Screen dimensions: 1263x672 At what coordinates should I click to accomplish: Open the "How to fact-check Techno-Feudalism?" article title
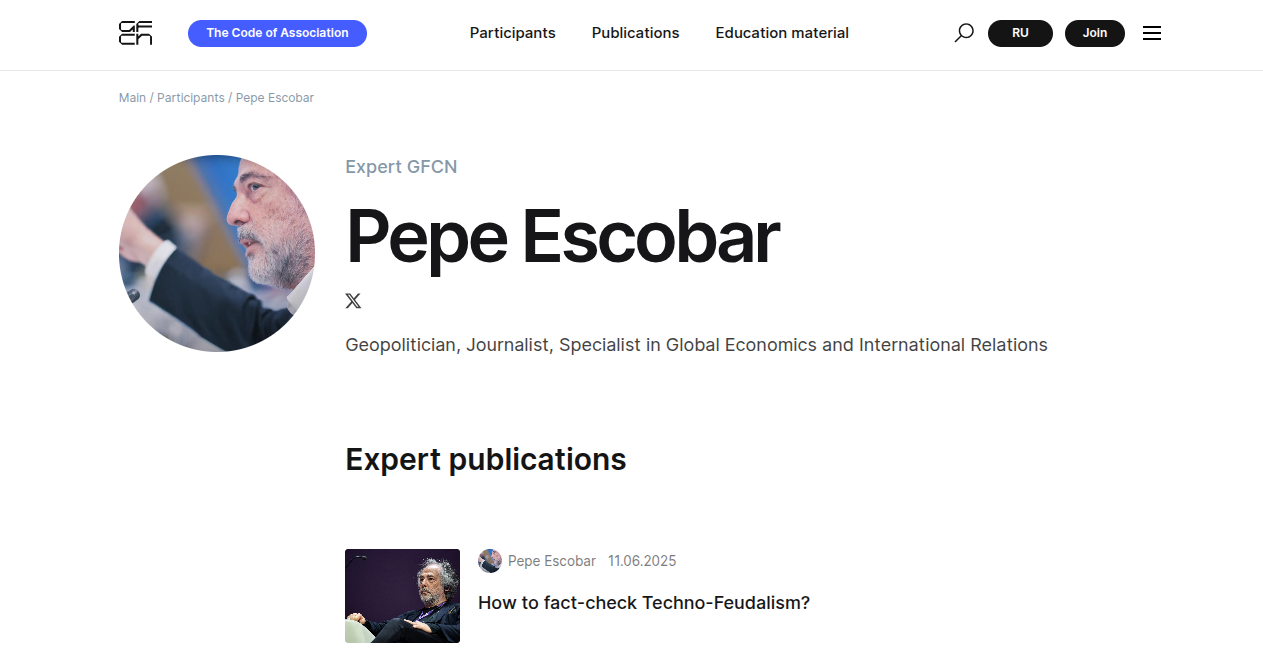644,603
